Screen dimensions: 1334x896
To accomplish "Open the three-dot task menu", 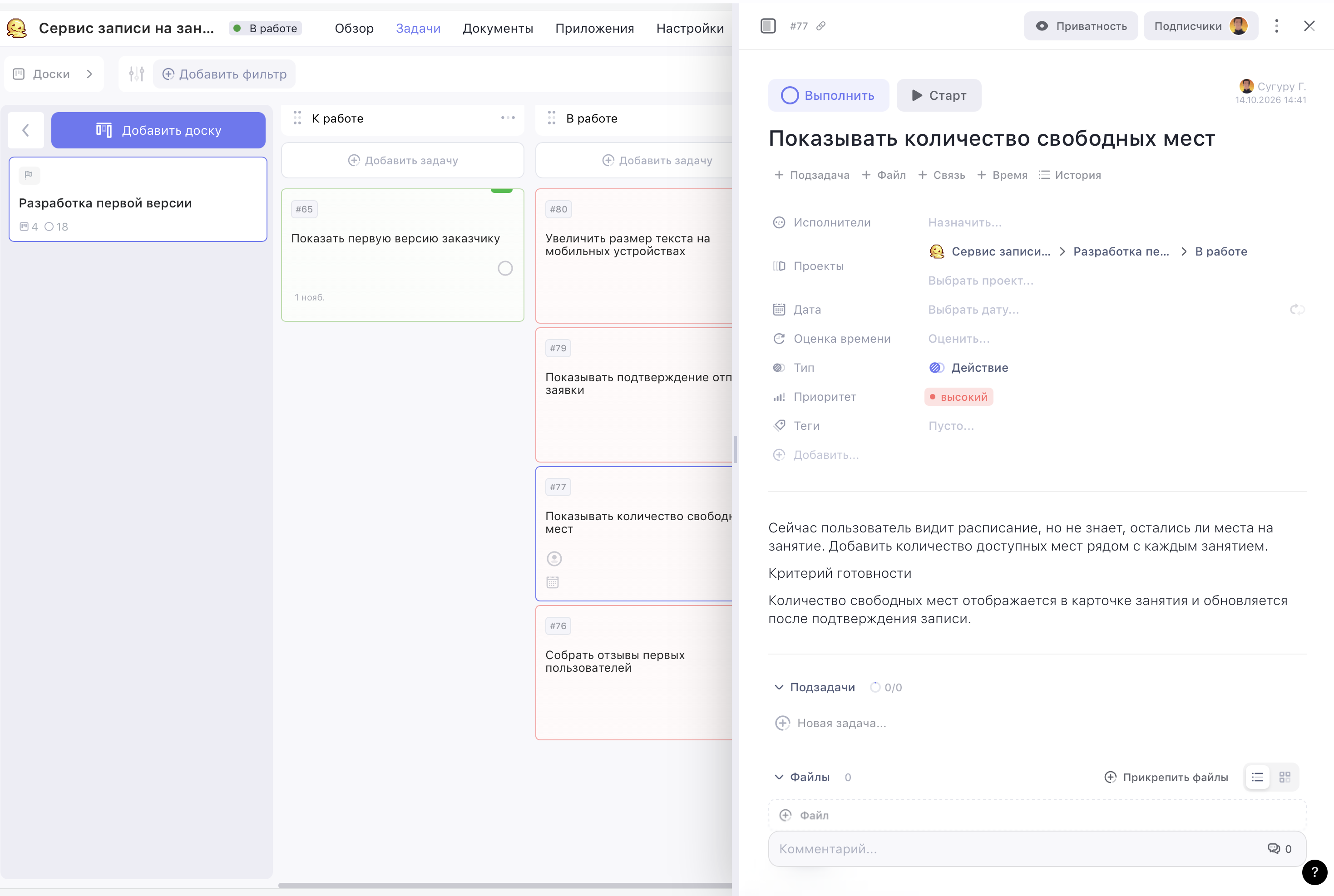I will [1276, 26].
